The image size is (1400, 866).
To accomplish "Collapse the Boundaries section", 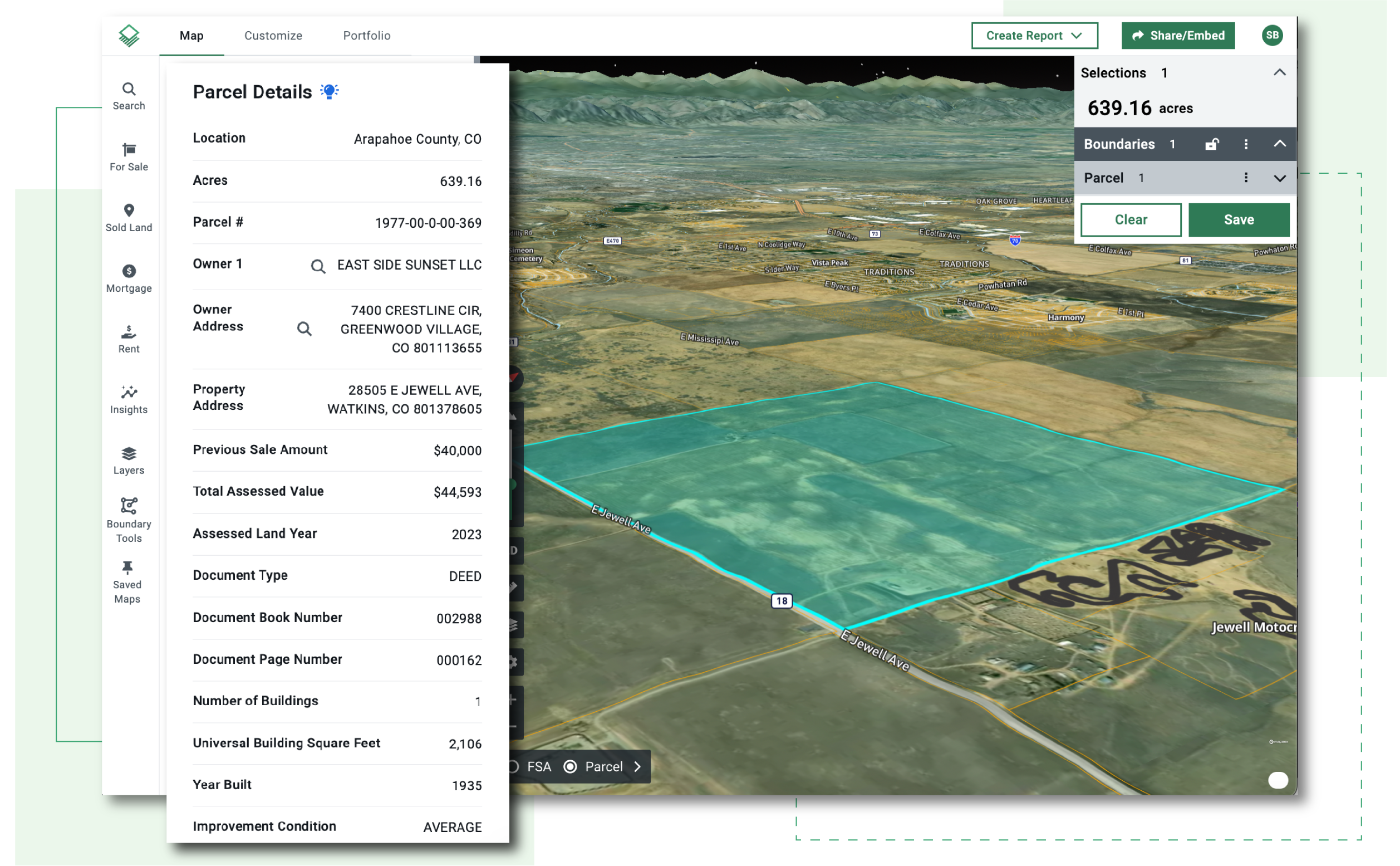I will [1281, 144].
